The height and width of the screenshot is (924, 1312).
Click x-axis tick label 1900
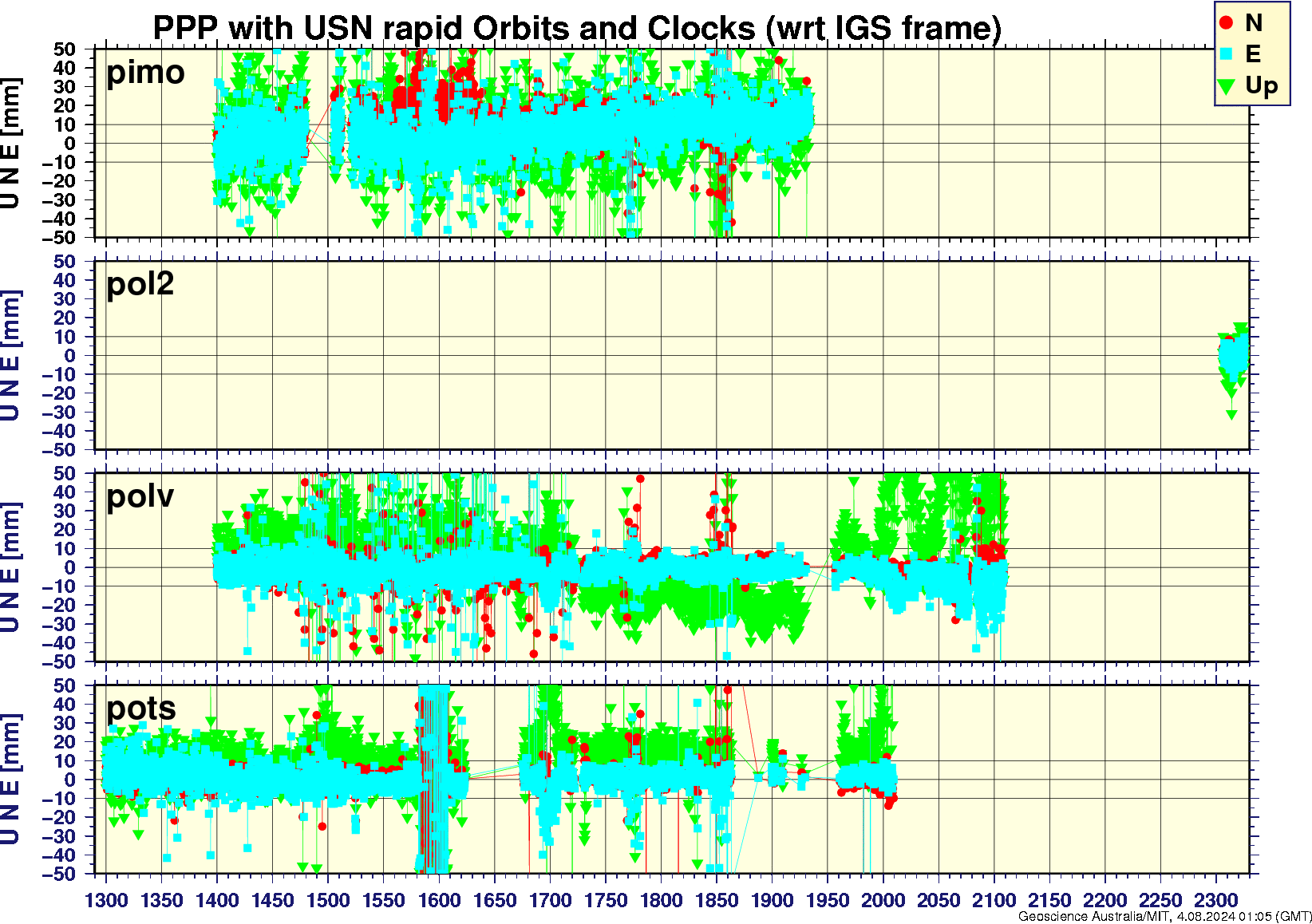coord(773,900)
